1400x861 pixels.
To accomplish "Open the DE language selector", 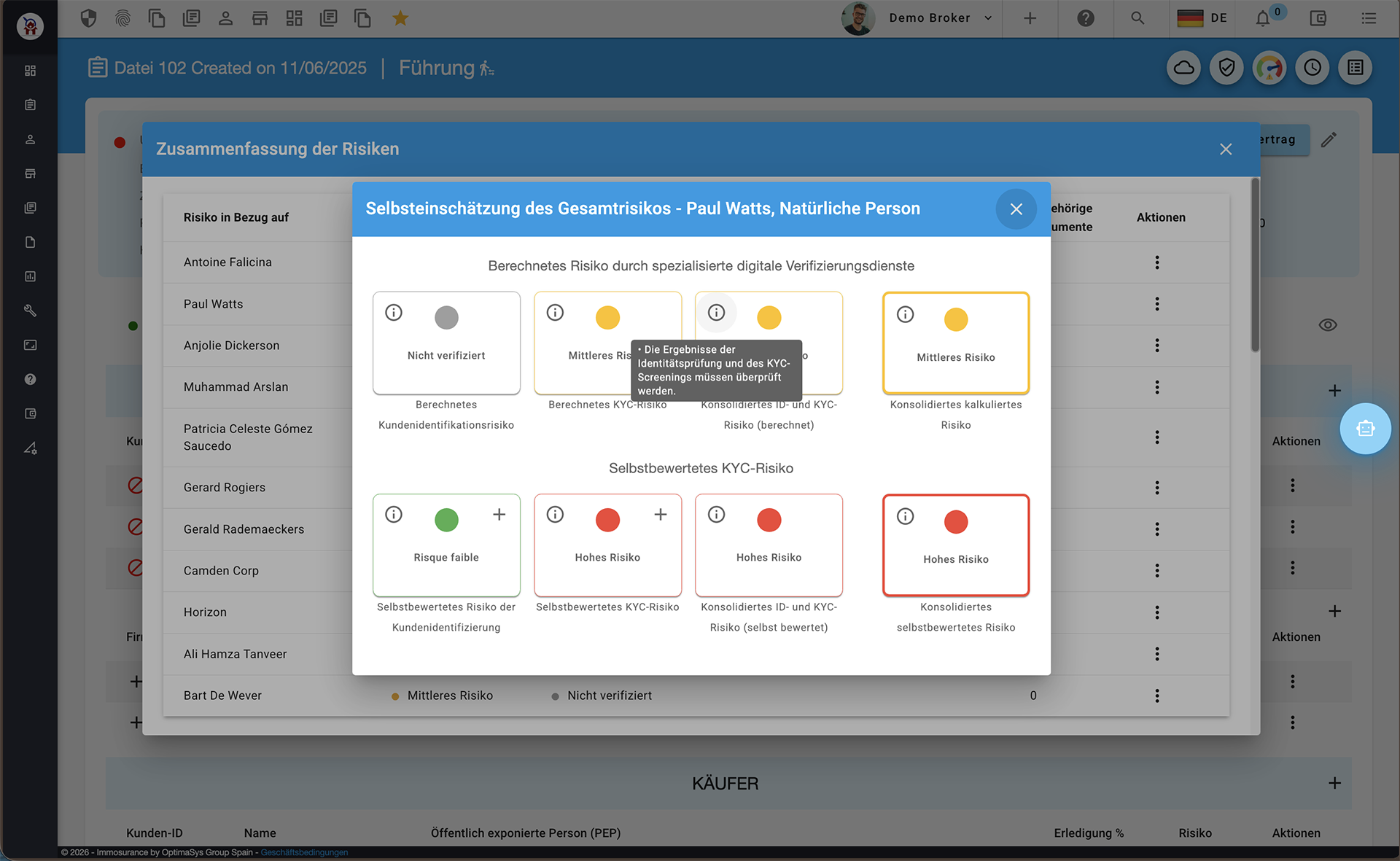I will [x=1202, y=18].
